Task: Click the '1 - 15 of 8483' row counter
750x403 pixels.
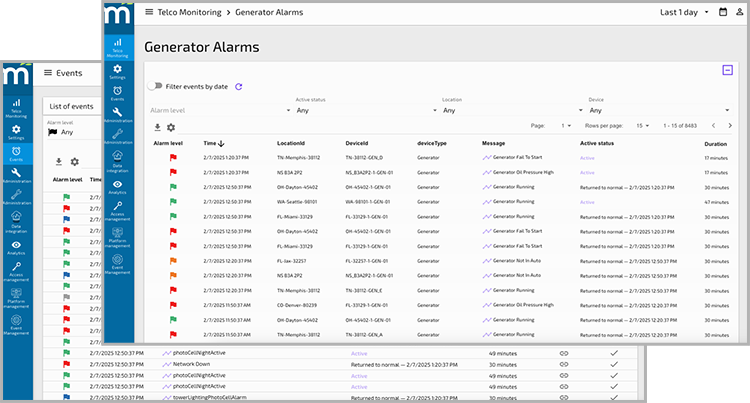Action: (680, 126)
